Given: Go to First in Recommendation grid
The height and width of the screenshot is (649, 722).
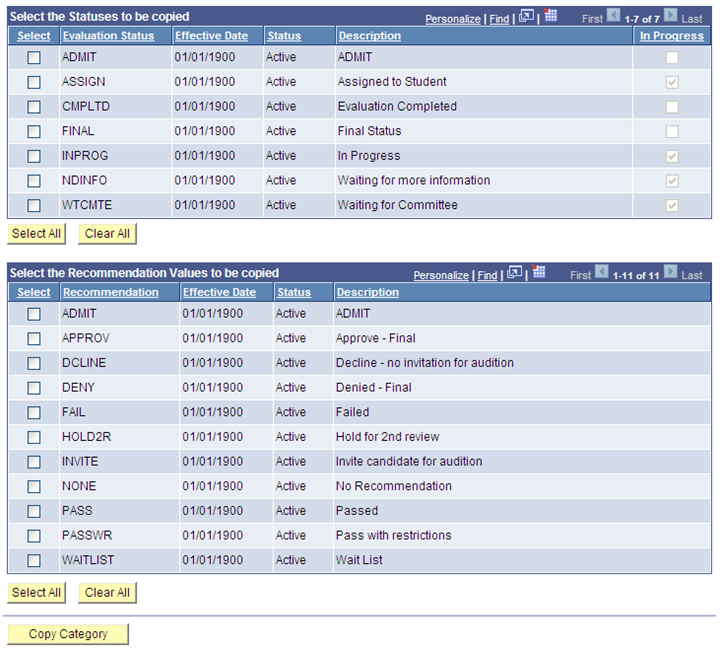Looking at the screenshot, I should pos(580,275).
